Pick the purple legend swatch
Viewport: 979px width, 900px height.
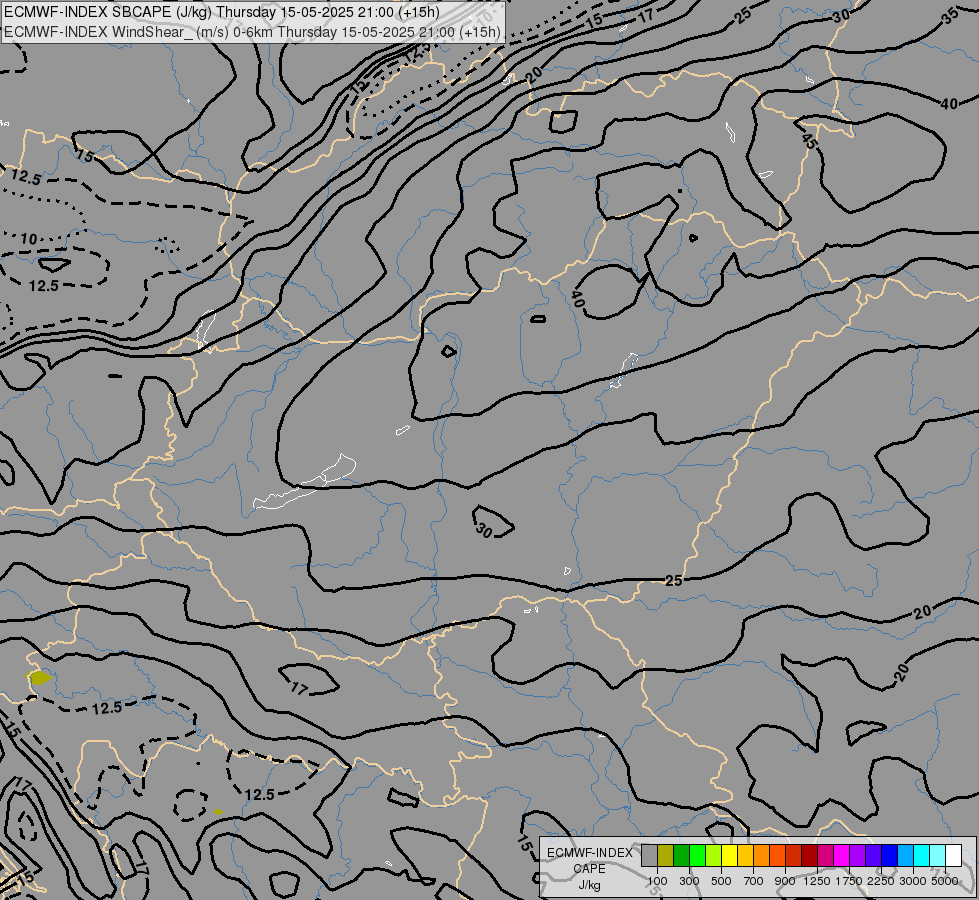coord(857,855)
